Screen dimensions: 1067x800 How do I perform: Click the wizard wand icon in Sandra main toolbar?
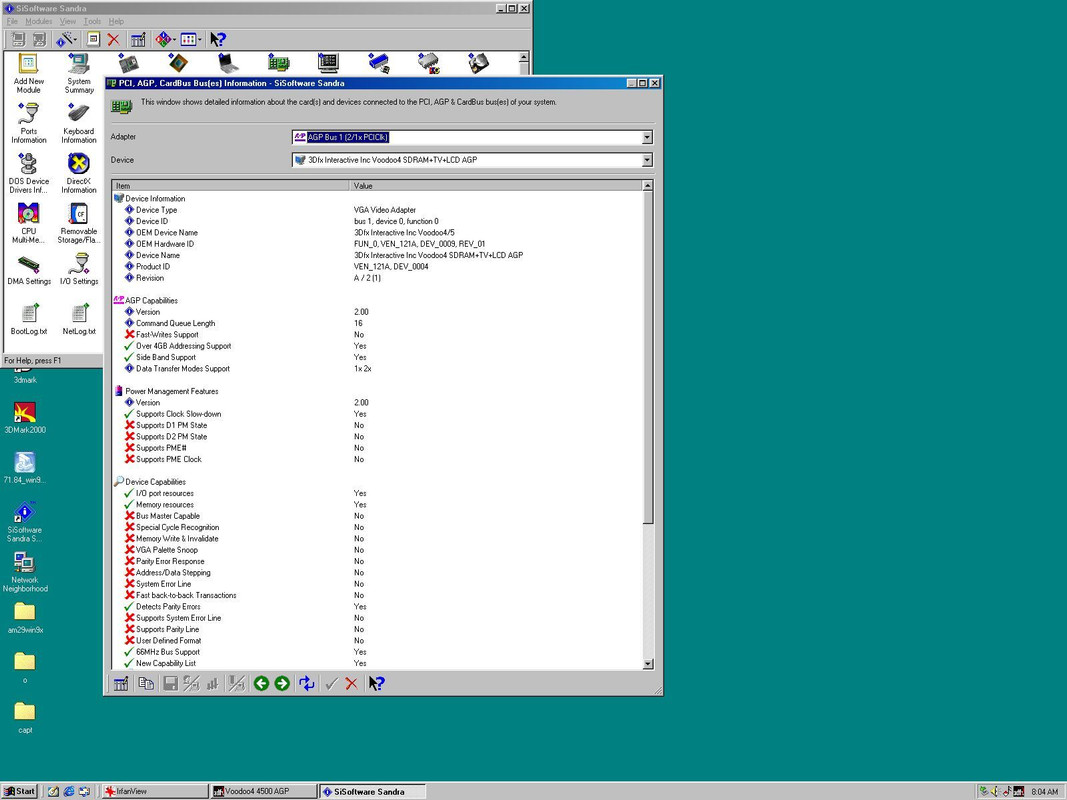pos(65,39)
